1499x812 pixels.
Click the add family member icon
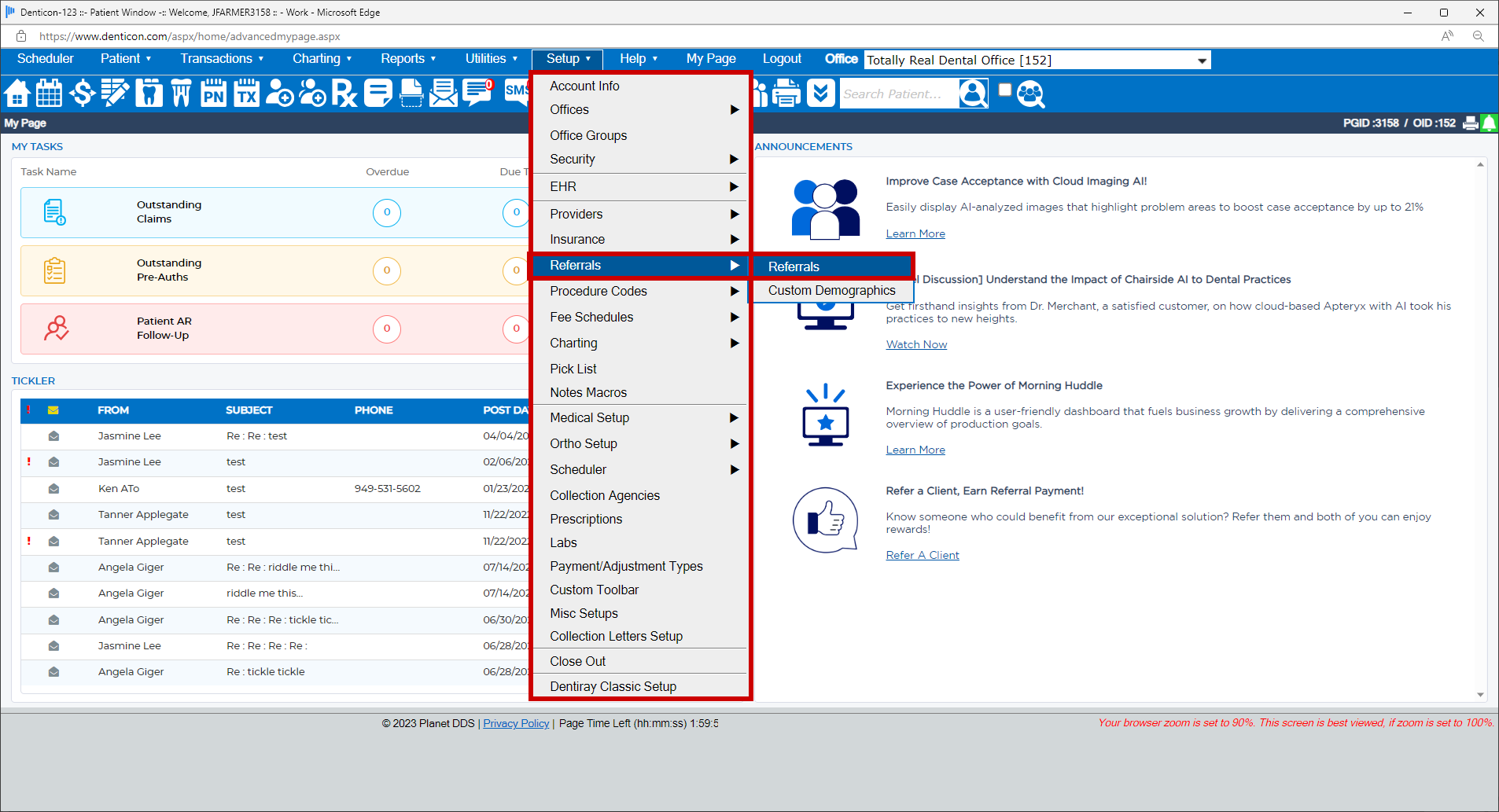pyautogui.click(x=312, y=94)
